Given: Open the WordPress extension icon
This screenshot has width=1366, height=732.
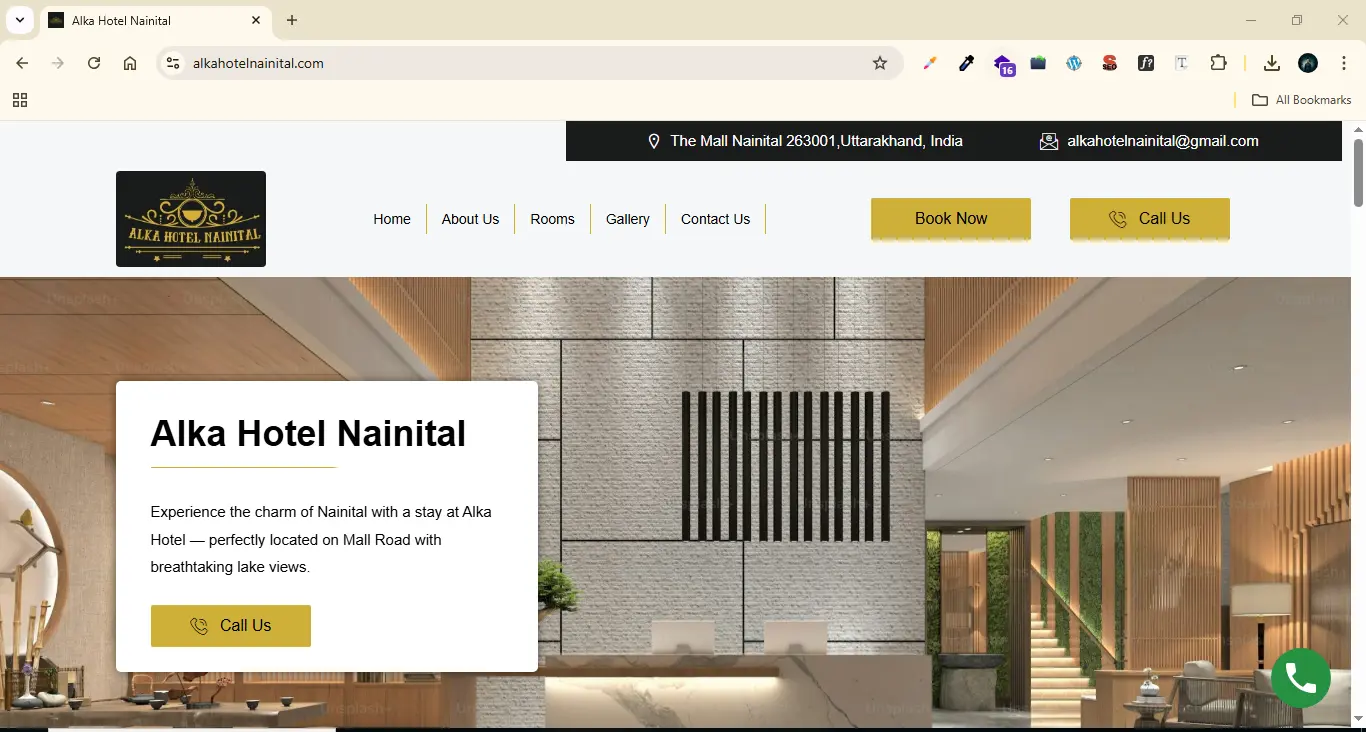Looking at the screenshot, I should (x=1074, y=63).
